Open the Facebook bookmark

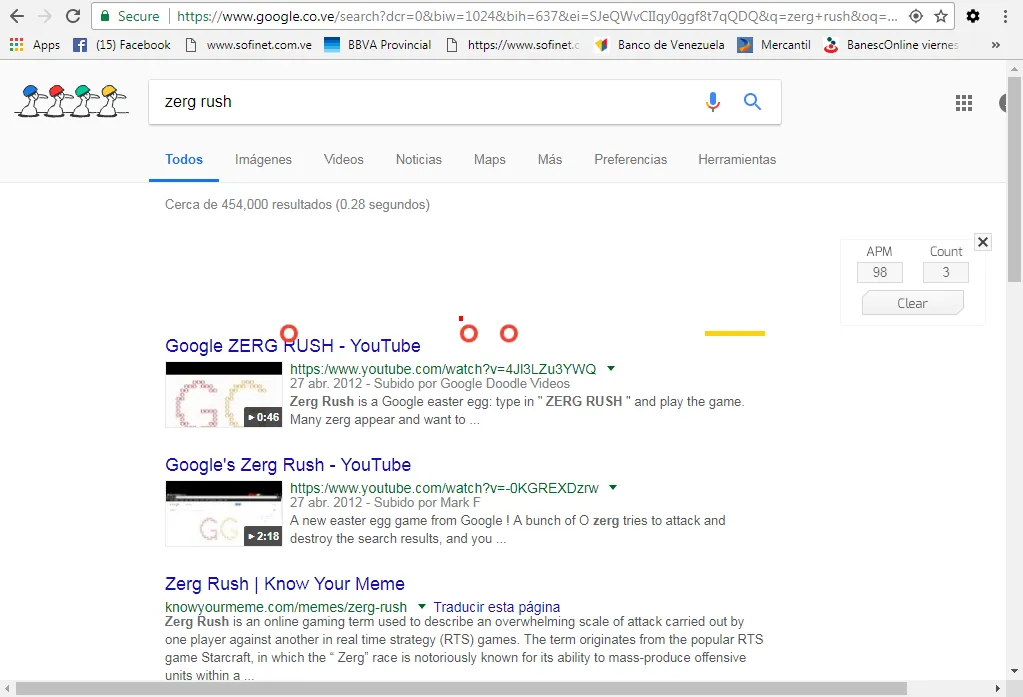point(122,44)
